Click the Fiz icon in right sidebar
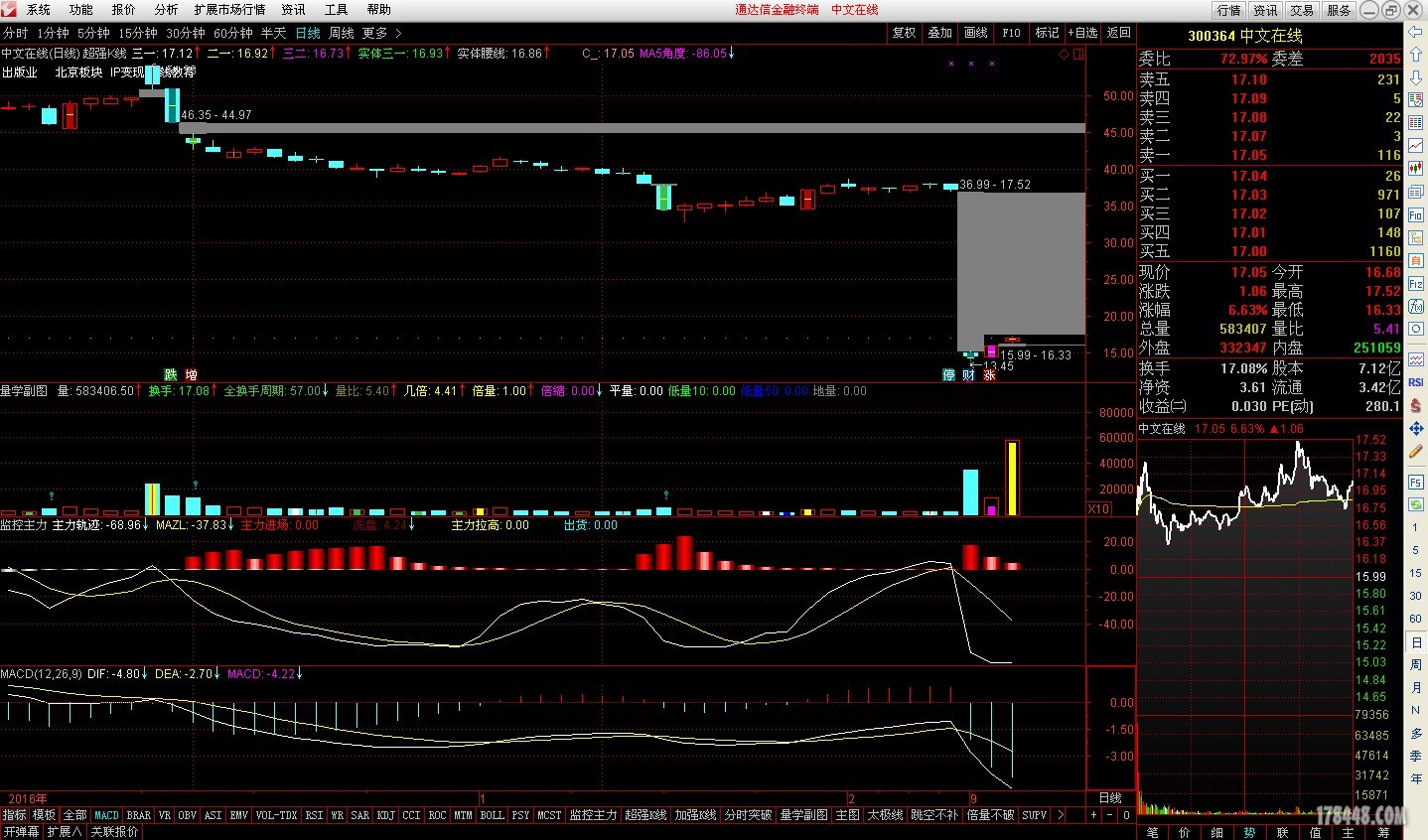The width and height of the screenshot is (1428, 840). tap(1416, 284)
